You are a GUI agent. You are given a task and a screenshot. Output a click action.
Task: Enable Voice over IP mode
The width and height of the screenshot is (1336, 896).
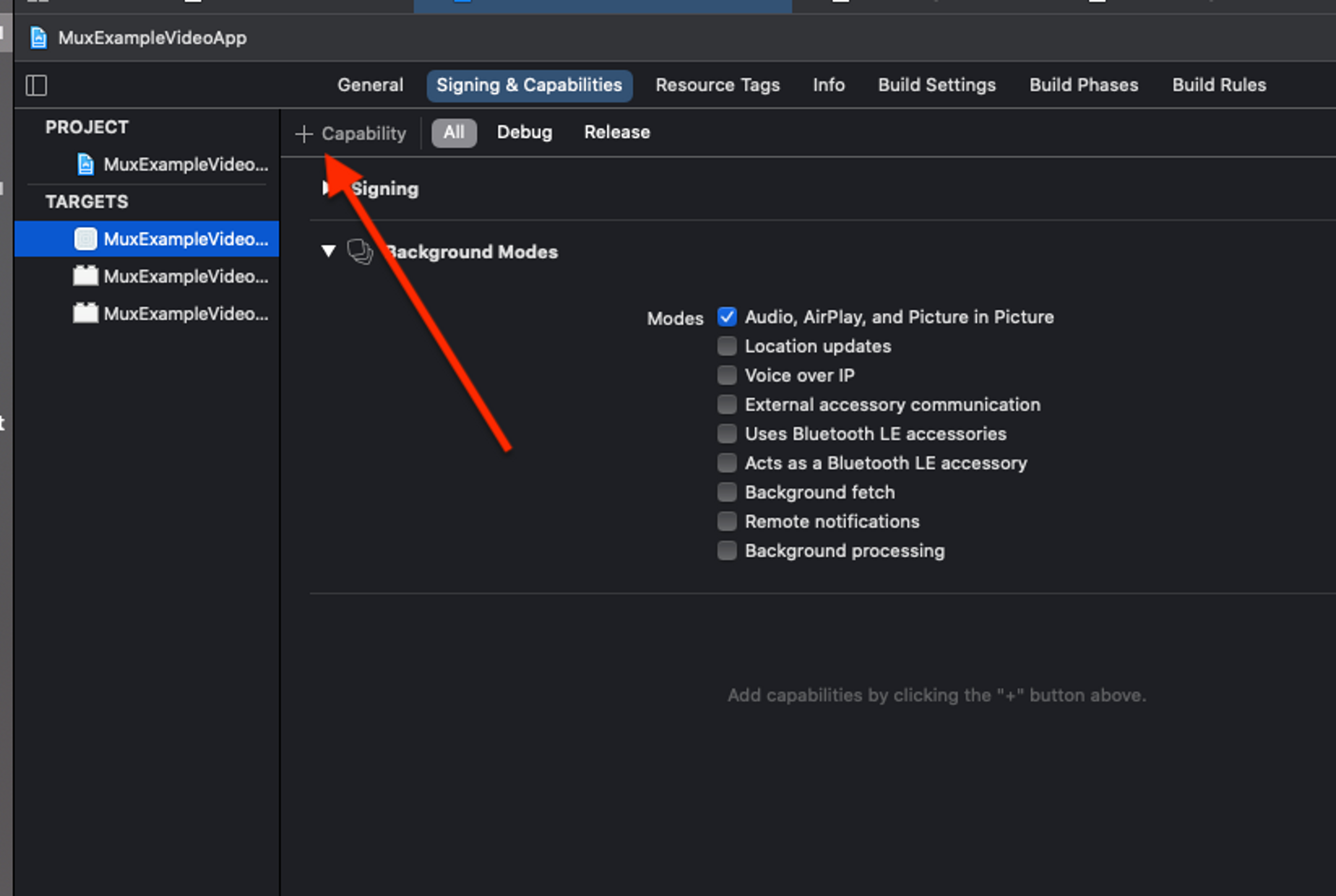pyautogui.click(x=727, y=375)
